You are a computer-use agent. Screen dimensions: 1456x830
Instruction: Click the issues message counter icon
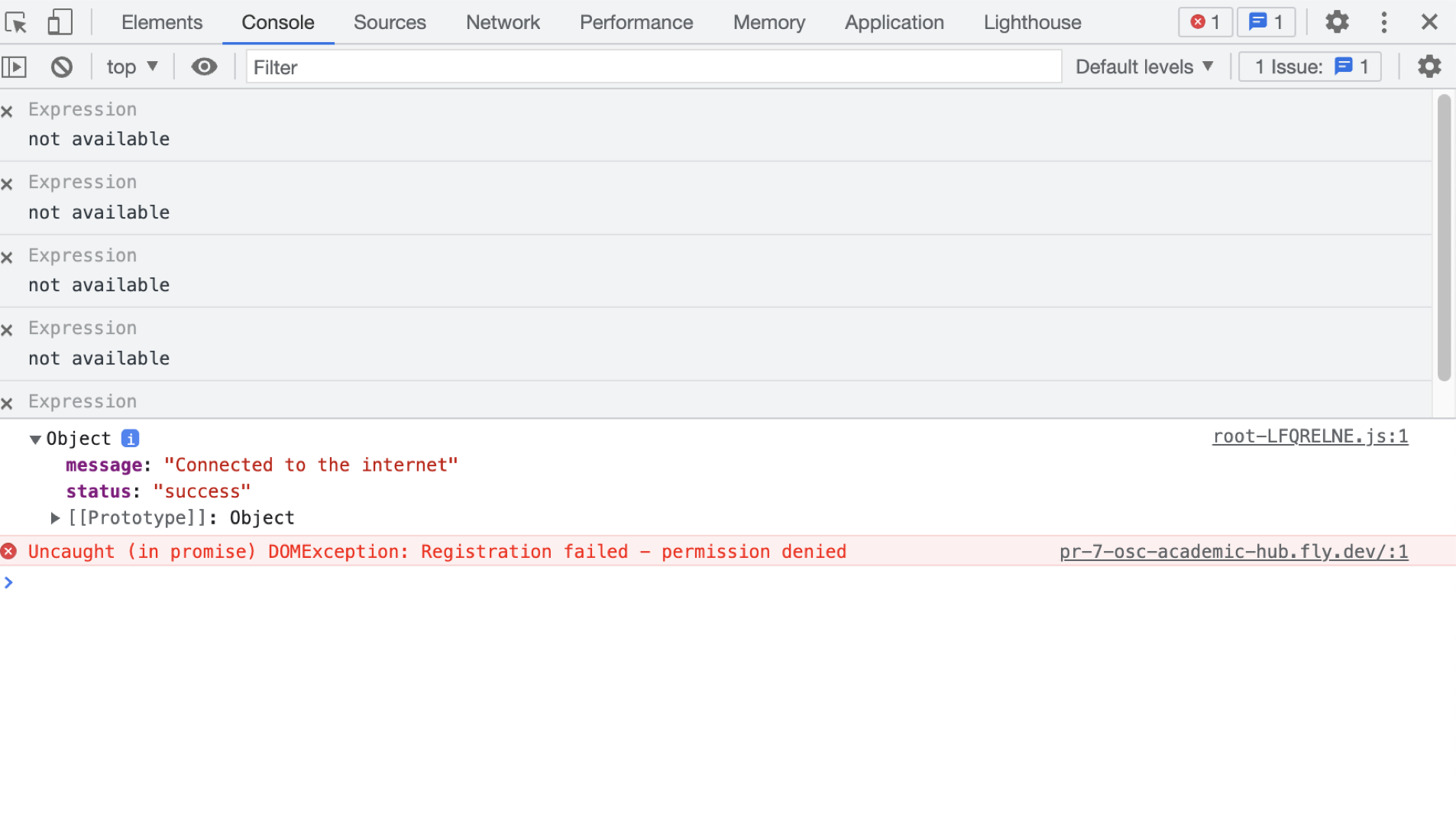coord(1264,22)
